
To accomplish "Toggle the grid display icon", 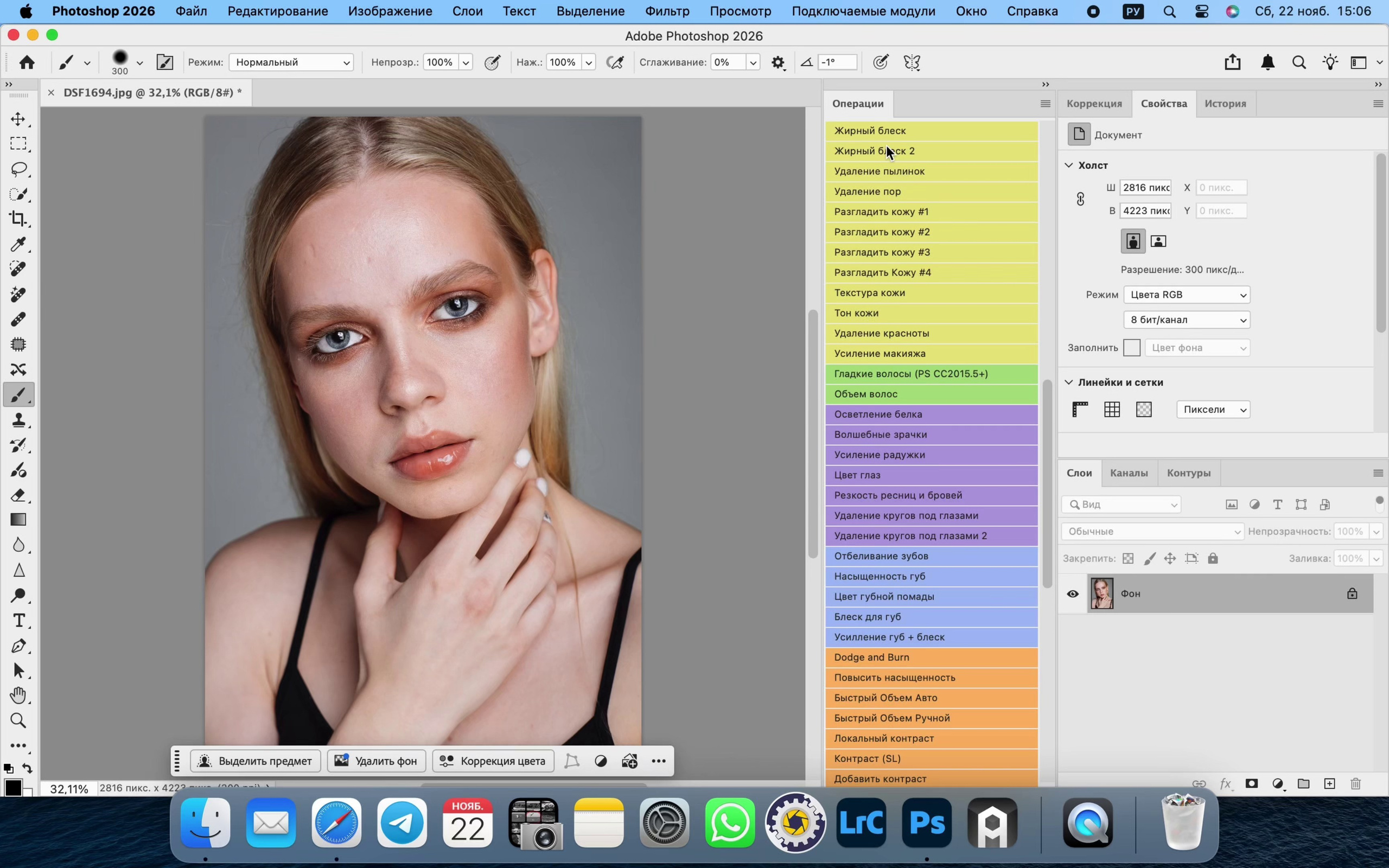I will pos(1112,409).
